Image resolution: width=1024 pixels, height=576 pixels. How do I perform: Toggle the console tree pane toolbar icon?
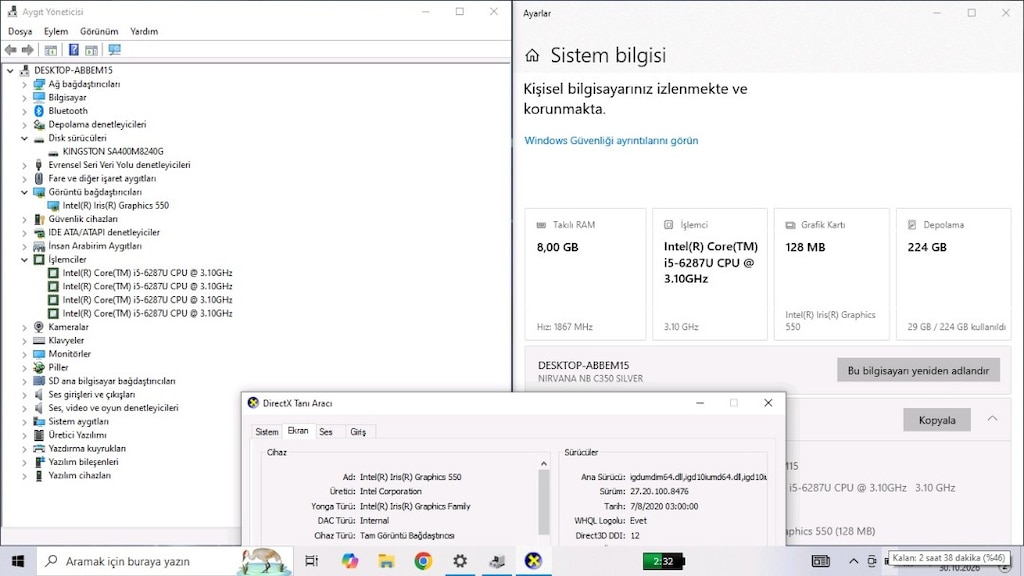pyautogui.click(x=50, y=50)
